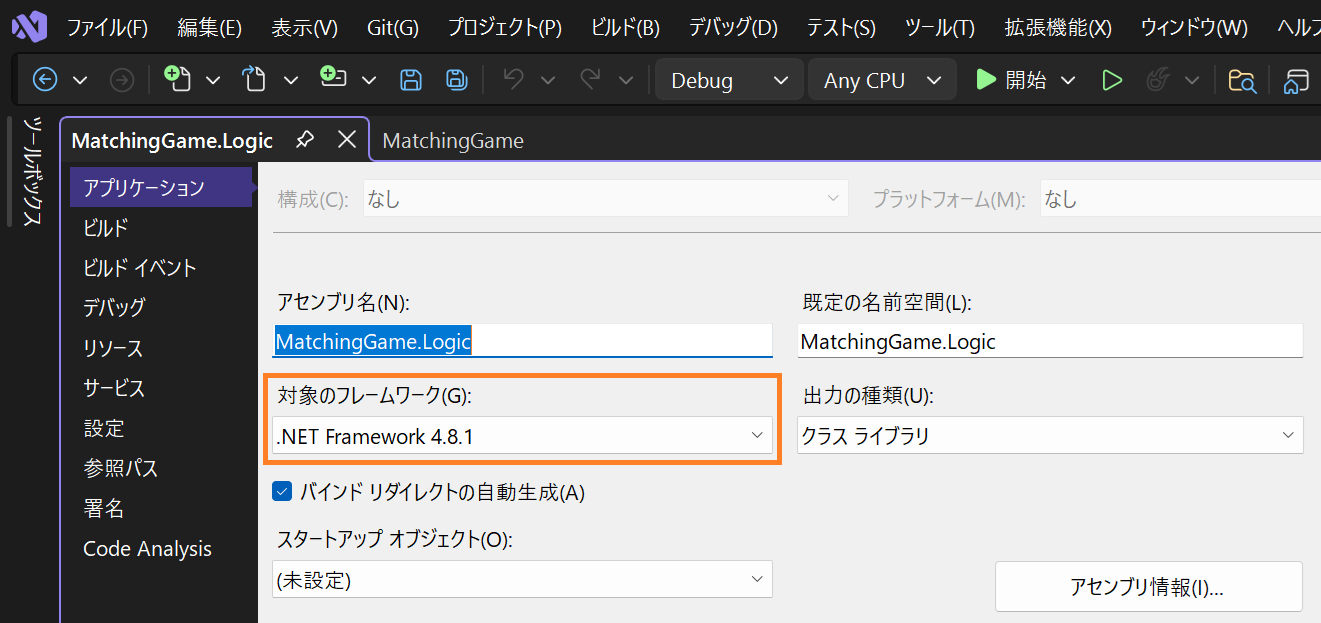
Task: Switch to the MatchingGame tab
Action: 453,140
